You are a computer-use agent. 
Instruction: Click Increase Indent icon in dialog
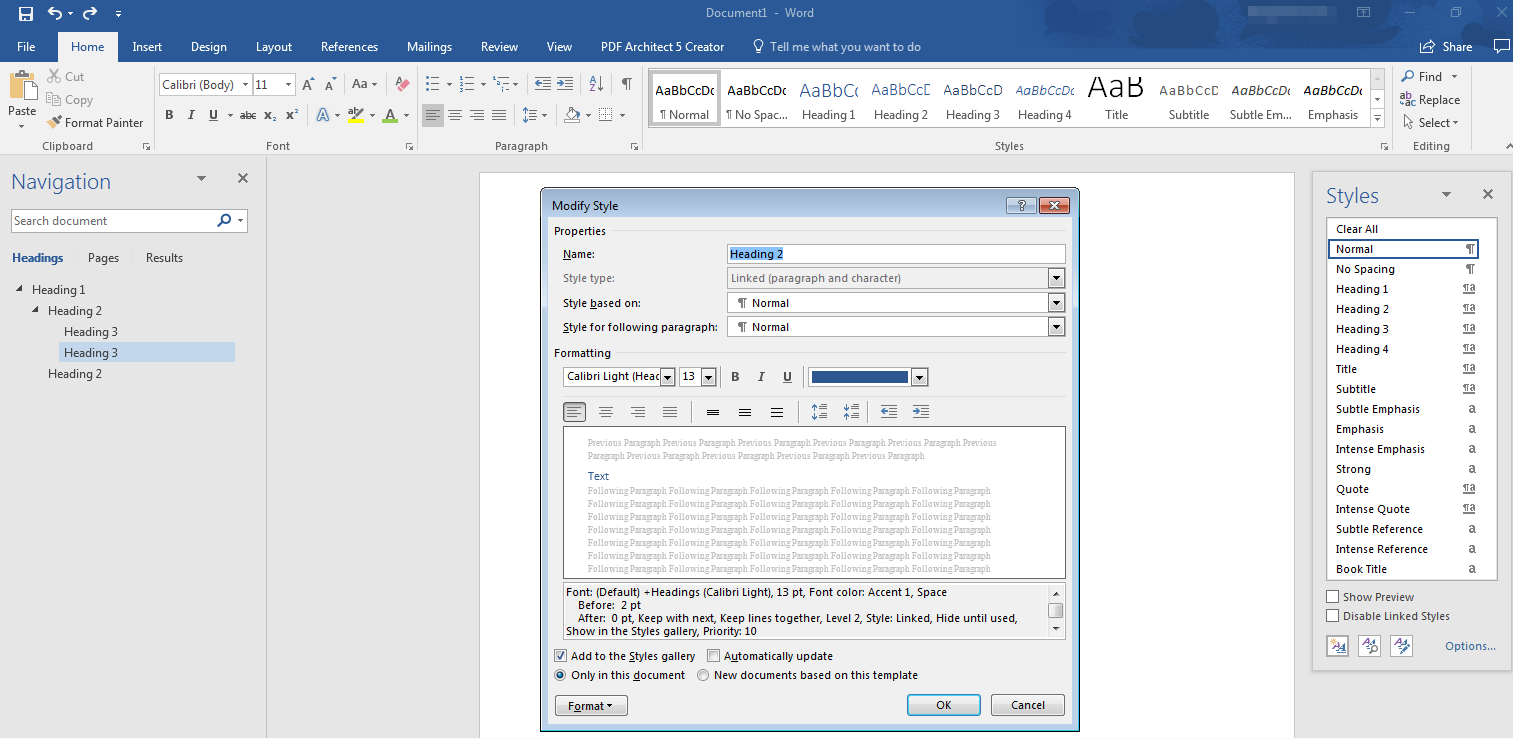pos(921,412)
